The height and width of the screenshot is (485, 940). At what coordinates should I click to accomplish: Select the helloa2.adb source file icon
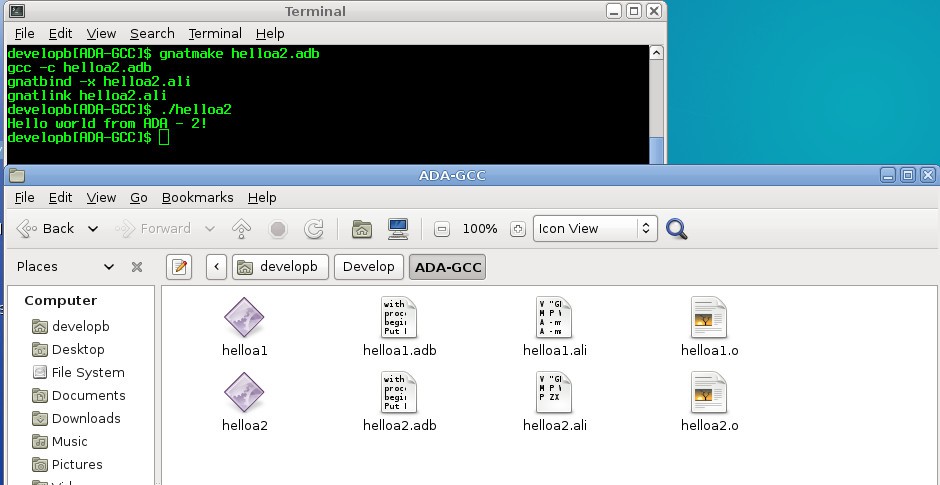[399, 393]
